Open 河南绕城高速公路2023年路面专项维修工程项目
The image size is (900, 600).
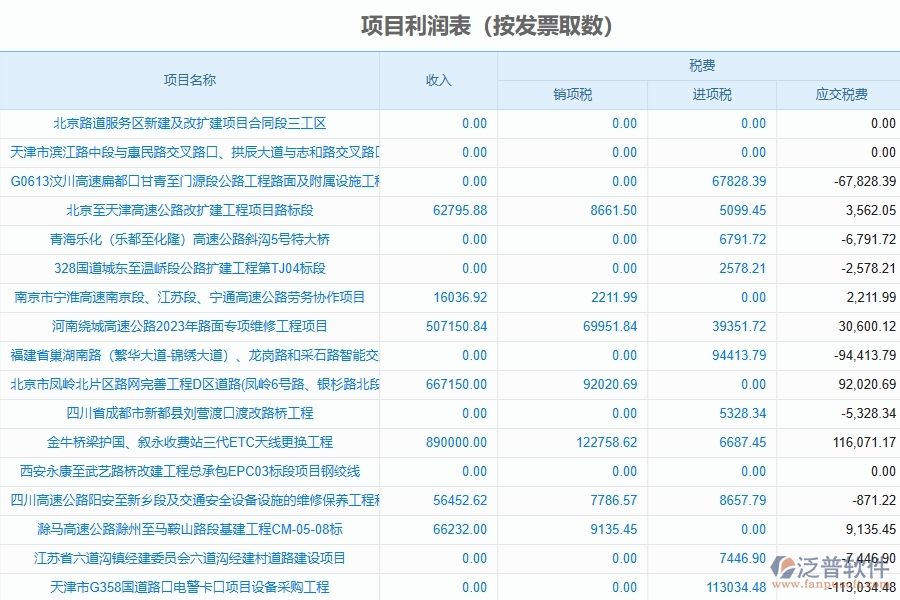click(x=192, y=326)
